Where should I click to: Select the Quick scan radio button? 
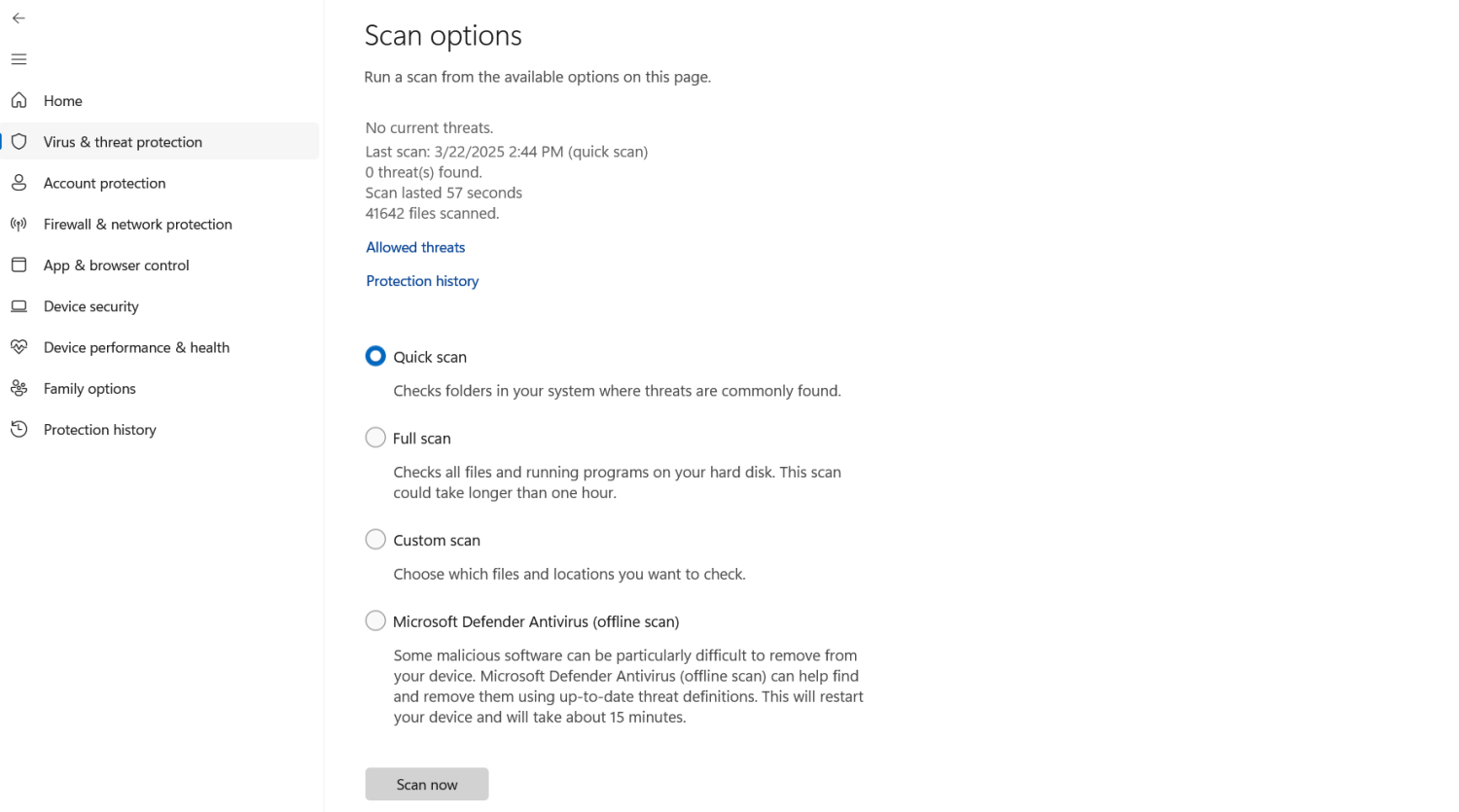375,356
